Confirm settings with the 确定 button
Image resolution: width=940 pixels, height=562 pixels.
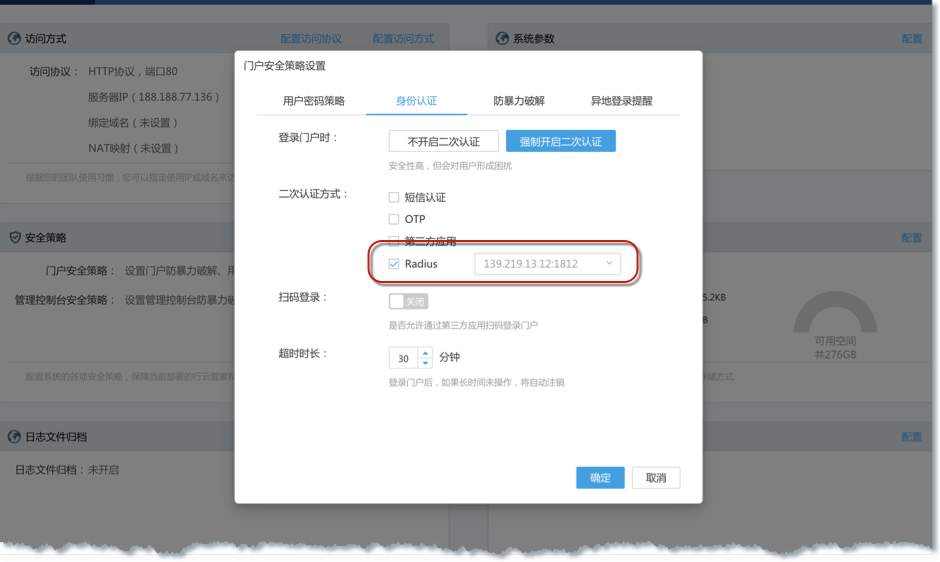coord(600,478)
